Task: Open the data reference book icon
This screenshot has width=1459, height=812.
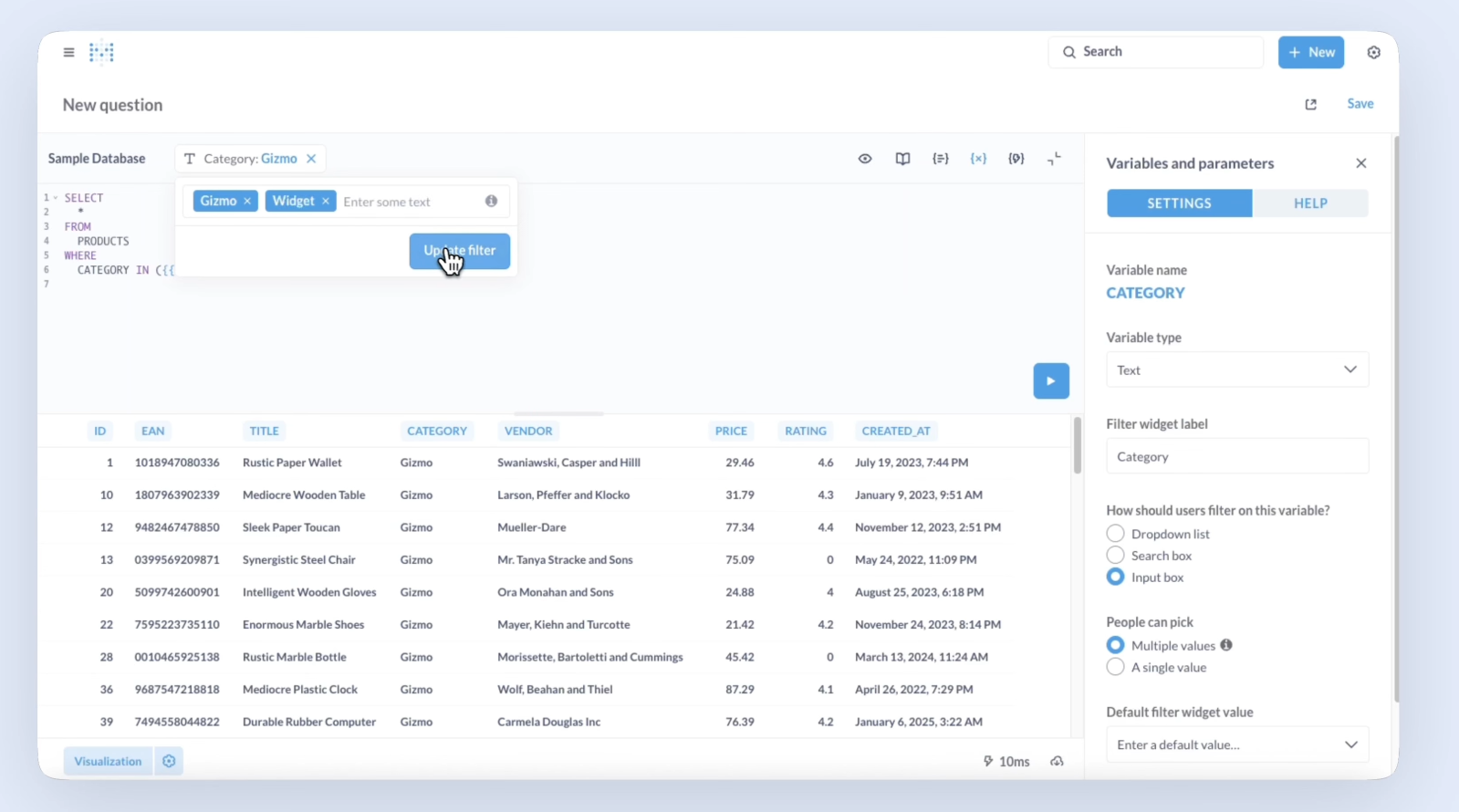Action: click(x=902, y=159)
